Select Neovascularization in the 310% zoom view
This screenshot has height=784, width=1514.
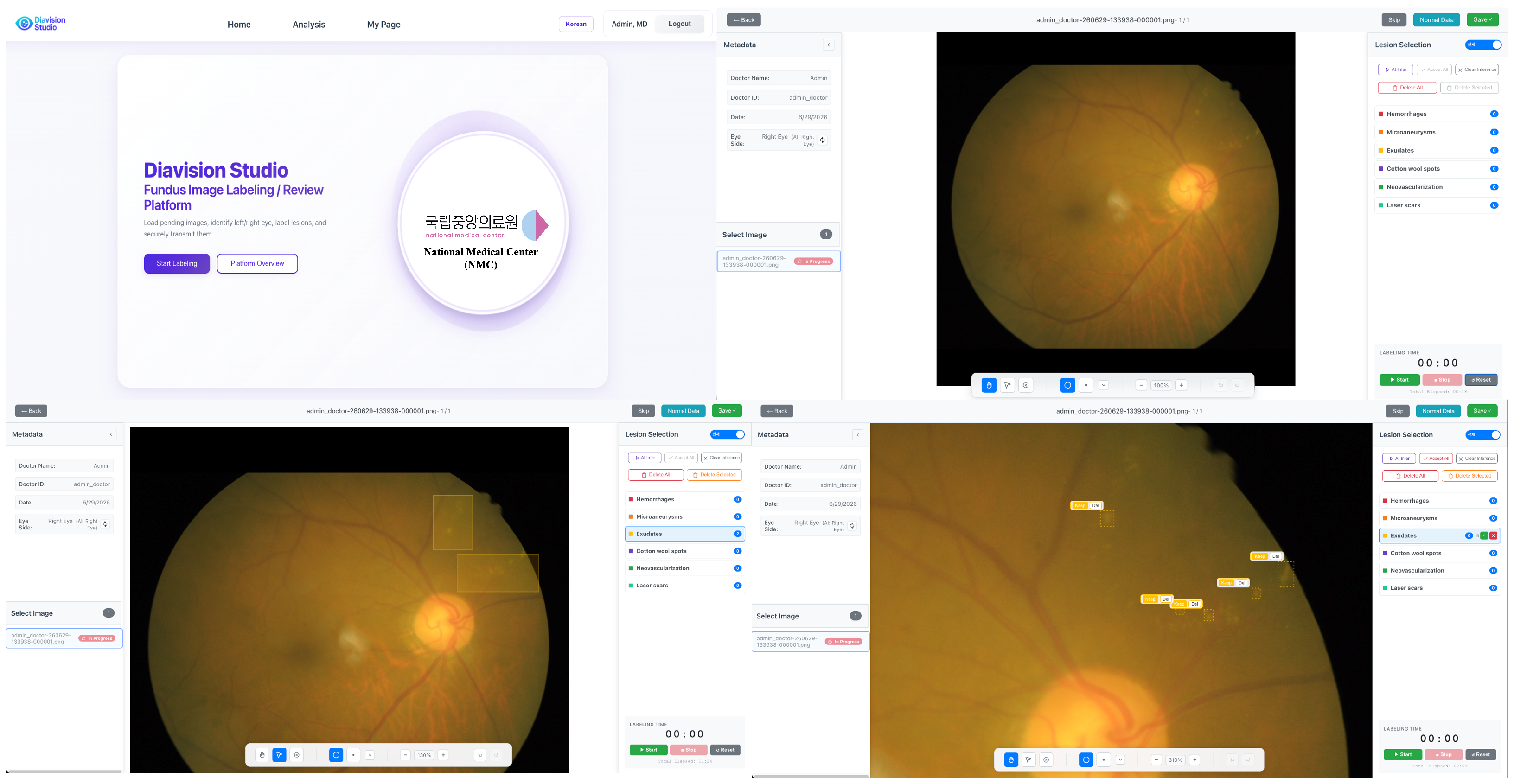[x=1439, y=571]
